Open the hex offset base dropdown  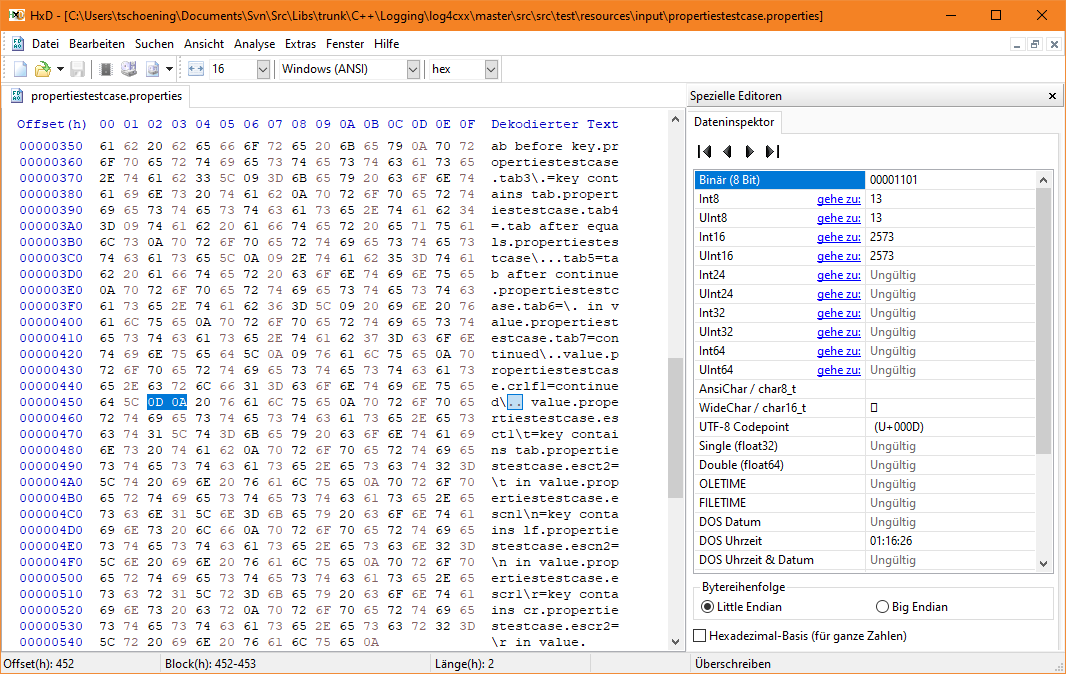point(491,69)
